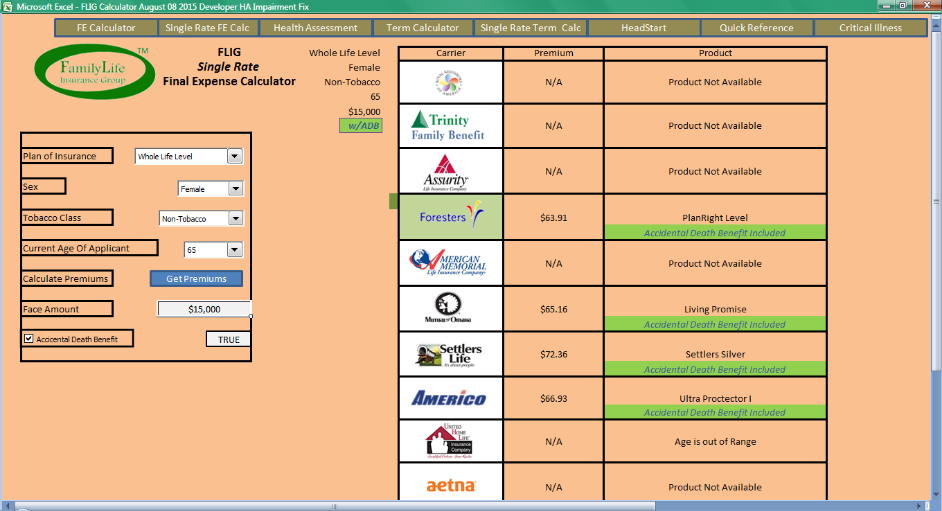
Task: Click the Plan of Insurance label
Action: click(x=67, y=156)
